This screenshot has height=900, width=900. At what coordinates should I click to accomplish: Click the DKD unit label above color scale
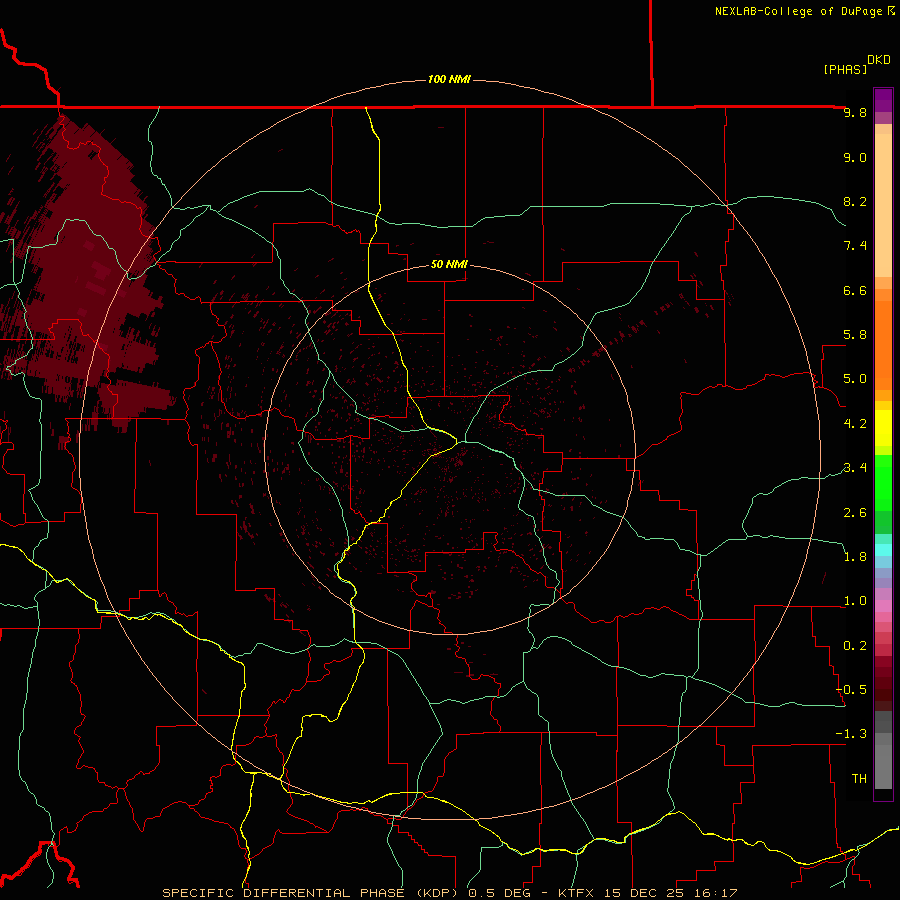tap(878, 60)
